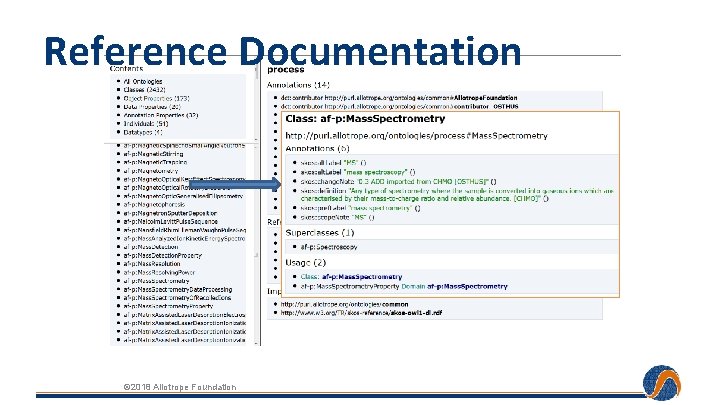
Task: Open the Object Properties (173) link
Action: pos(156,98)
